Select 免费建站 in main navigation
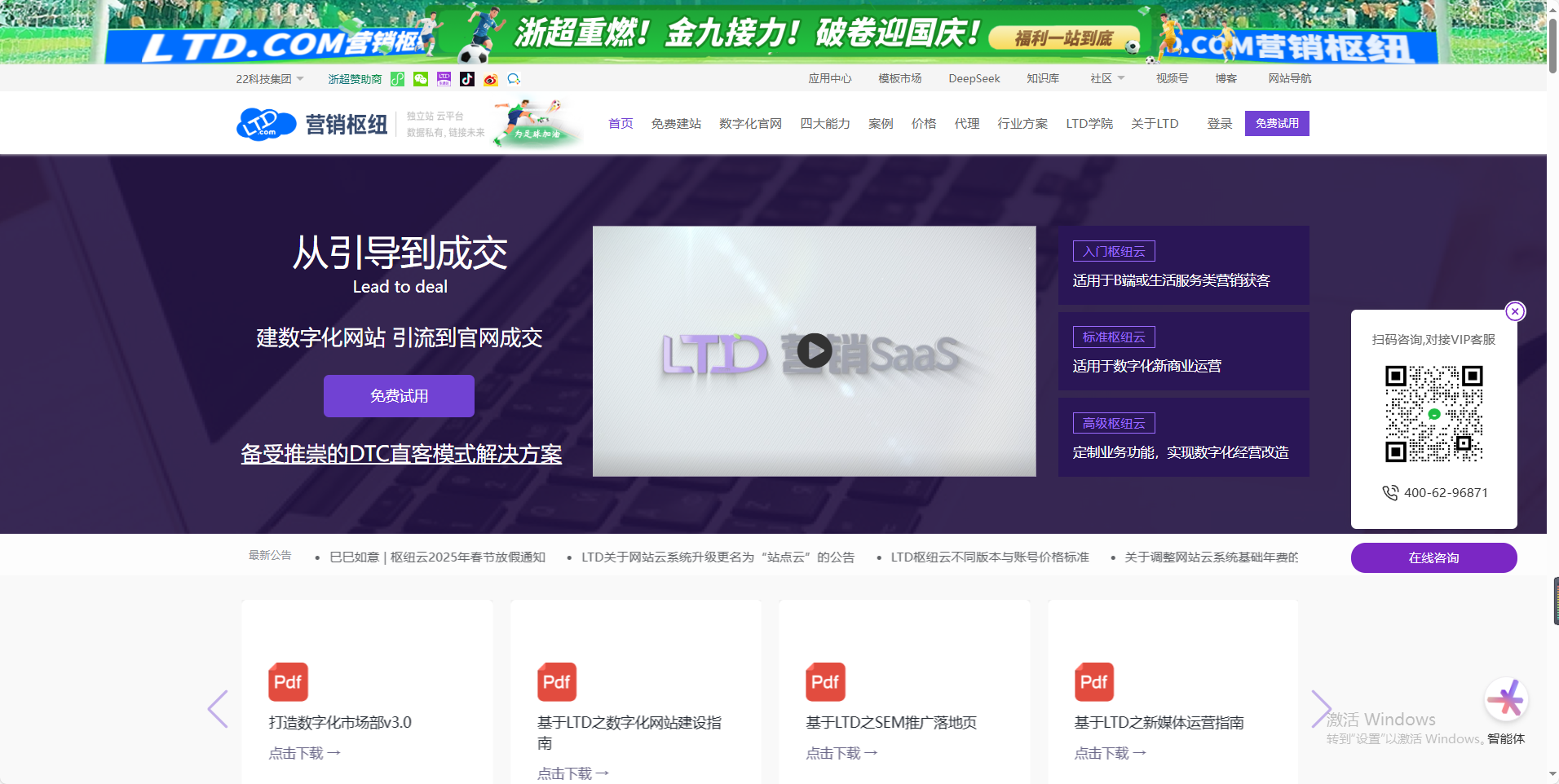Screen dimensions: 1559x784 tap(676, 124)
